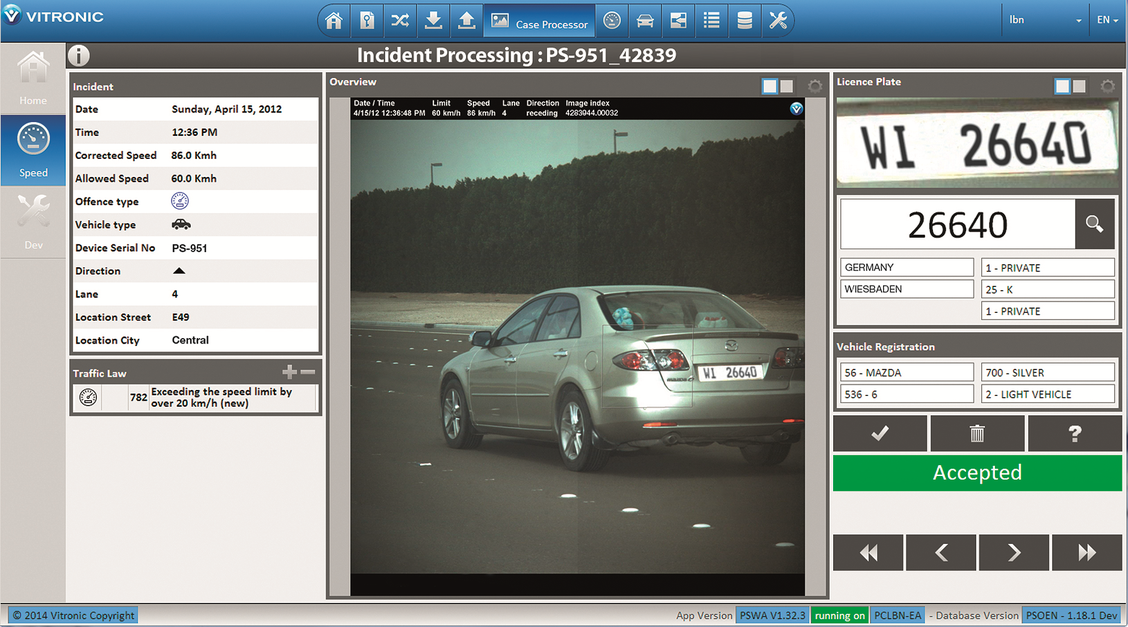Screen dimensions: 1128x627
Task: Click the info icon beside incident title
Action: coord(78,55)
